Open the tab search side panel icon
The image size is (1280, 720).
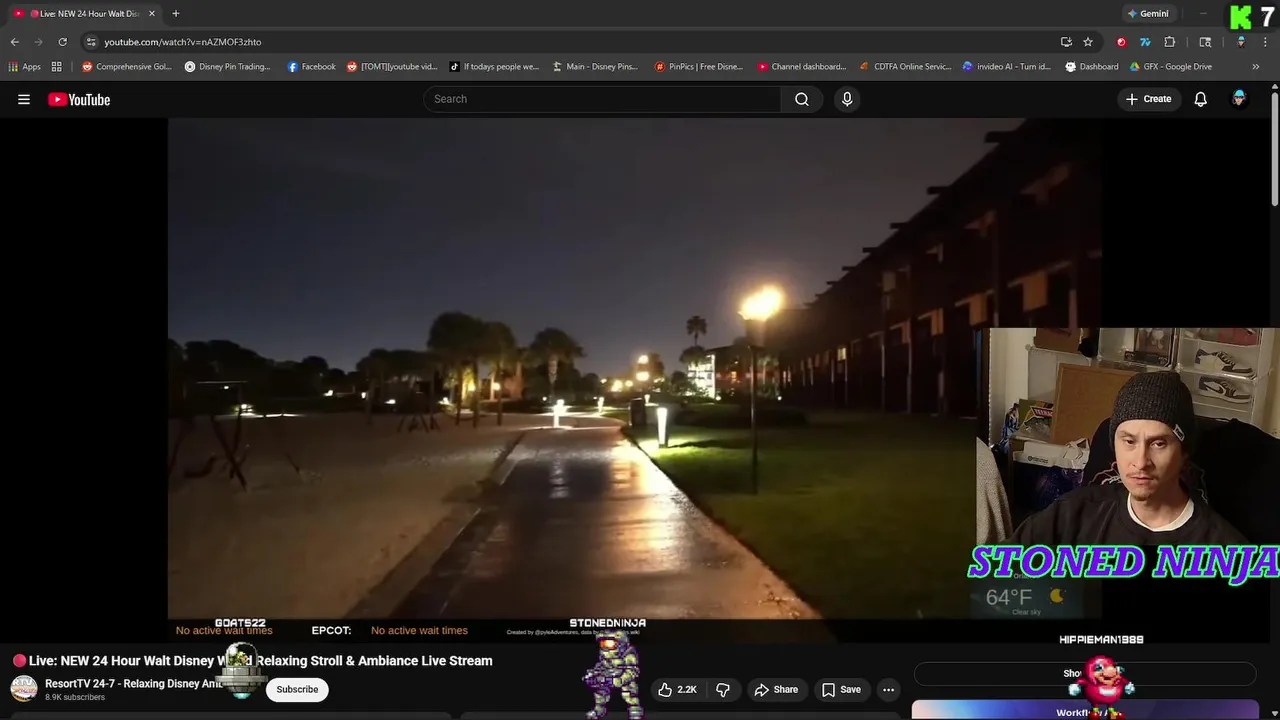(1205, 42)
